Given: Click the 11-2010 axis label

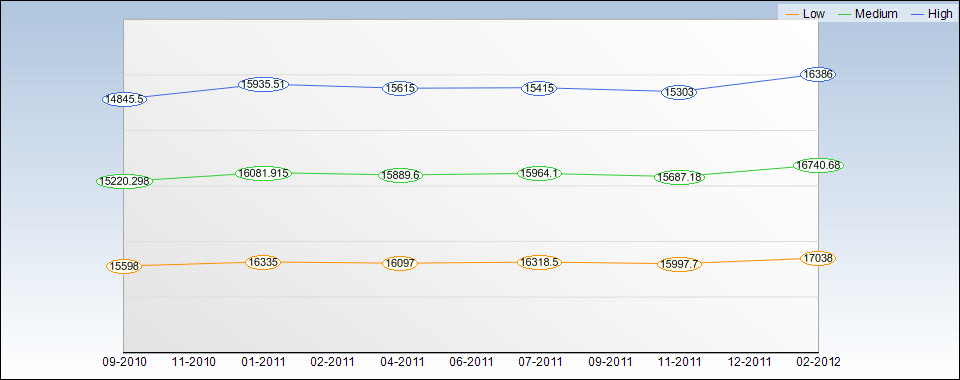Looking at the screenshot, I should [x=193, y=362].
